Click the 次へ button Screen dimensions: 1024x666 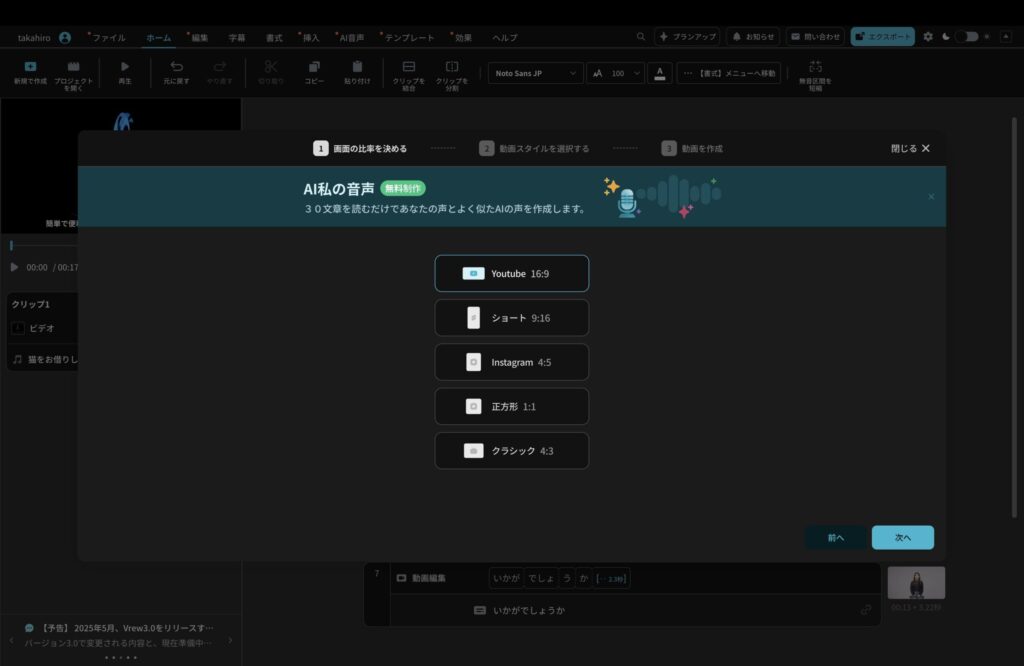(903, 537)
